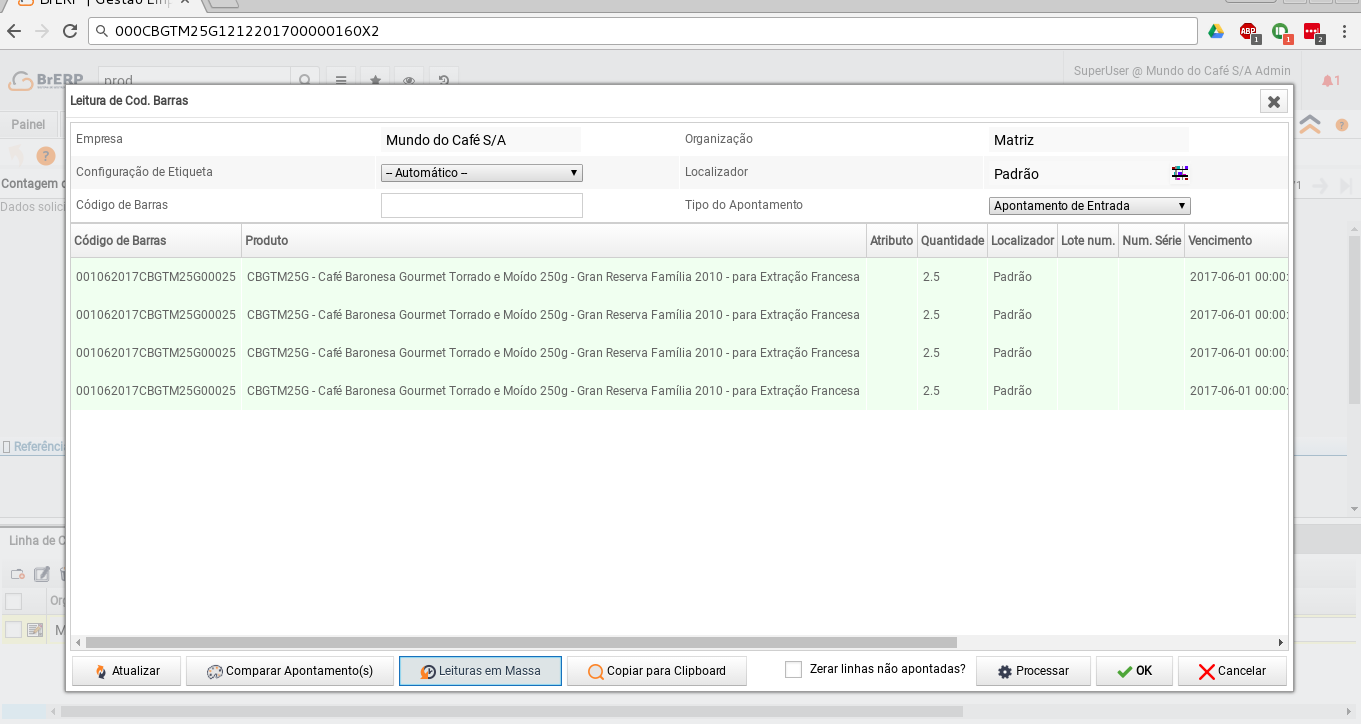
Task: Open the Chrome three-dot menu
Action: click(x=1344, y=31)
